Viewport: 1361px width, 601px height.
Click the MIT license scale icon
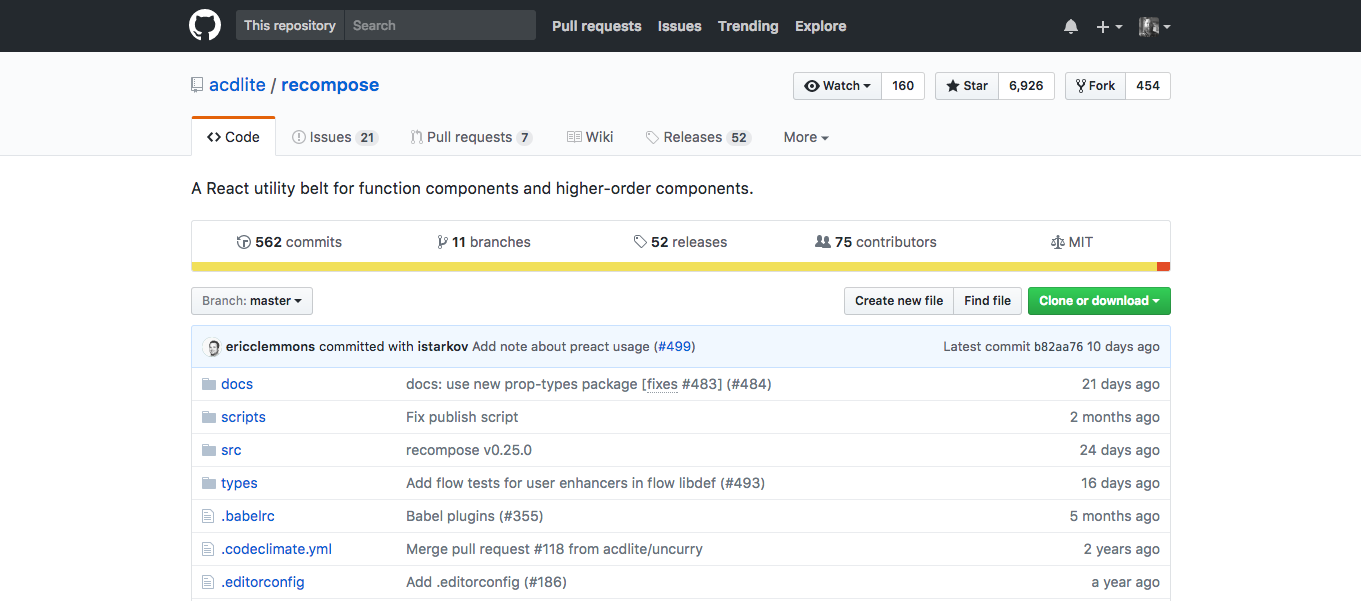[x=1058, y=242]
